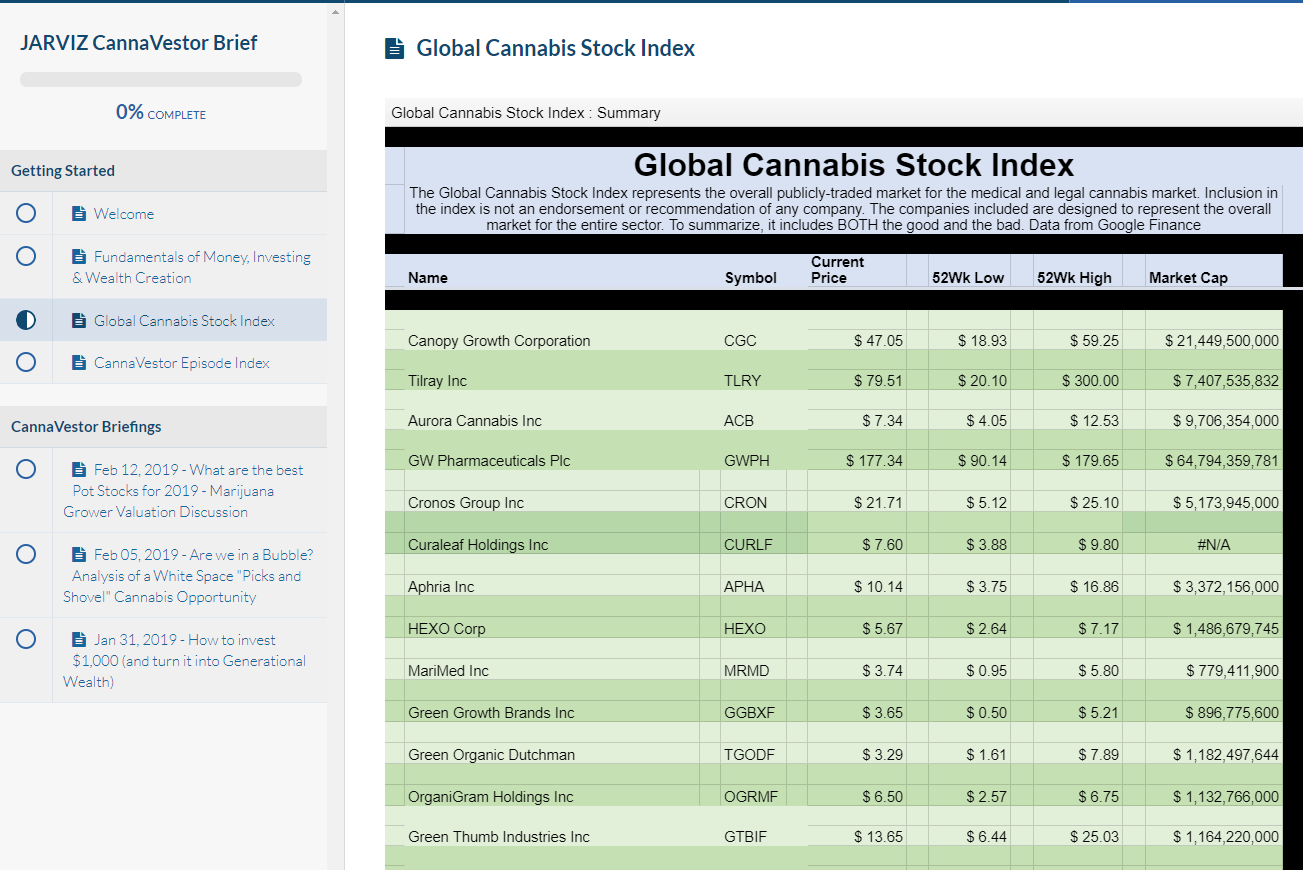Viewport: 1303px width, 870px height.
Task: Click the Global Cannabis Stock Index page heading
Action: click(x=555, y=48)
